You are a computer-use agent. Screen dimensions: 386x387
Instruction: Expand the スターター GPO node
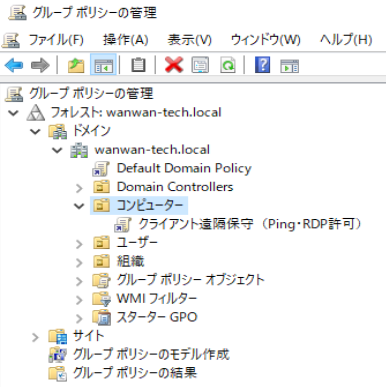click(x=79, y=319)
